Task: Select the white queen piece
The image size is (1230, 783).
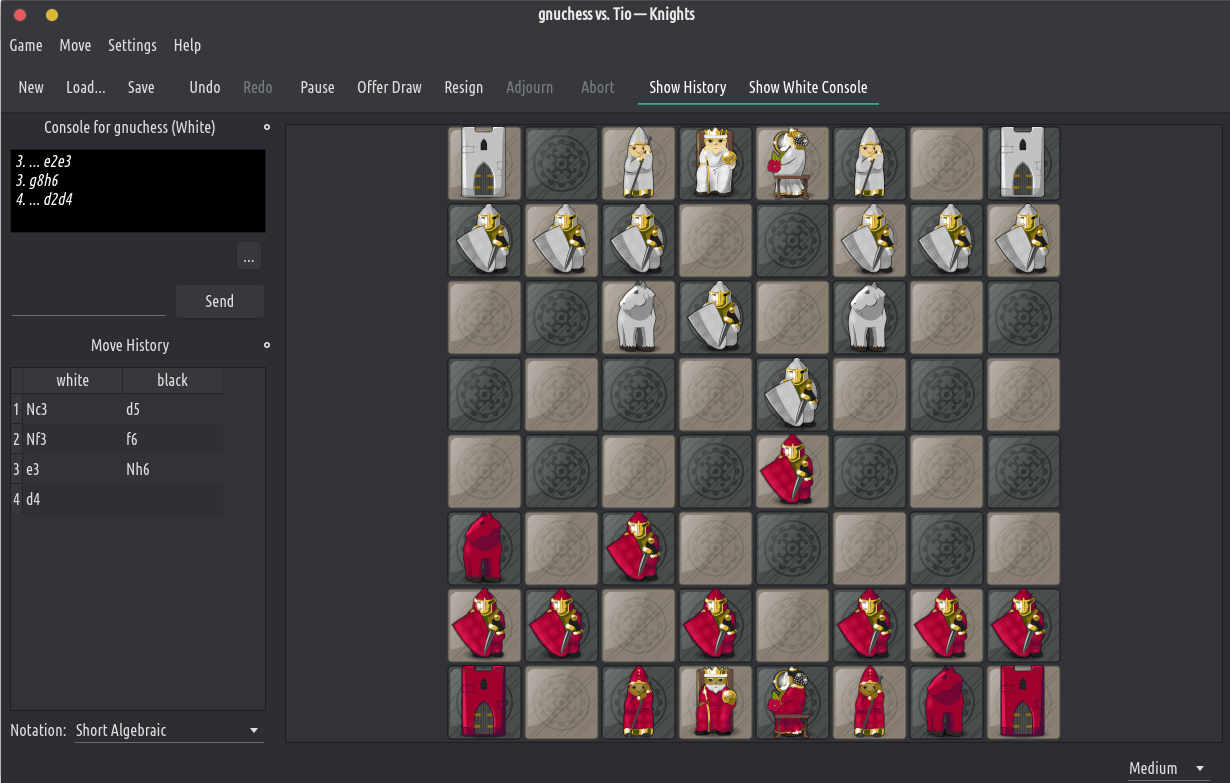Action: 792,163
